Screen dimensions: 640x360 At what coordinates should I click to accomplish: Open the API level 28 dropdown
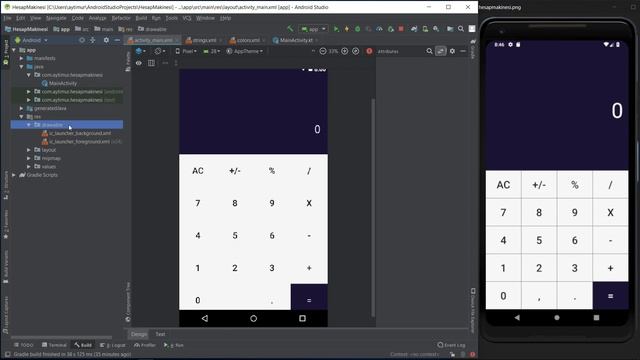pos(211,51)
